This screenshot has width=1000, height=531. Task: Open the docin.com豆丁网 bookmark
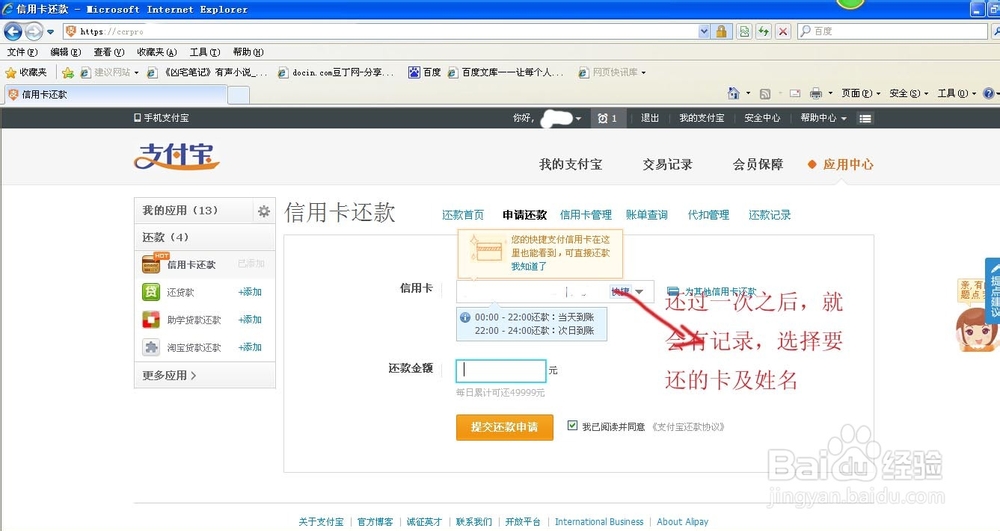tap(335, 73)
